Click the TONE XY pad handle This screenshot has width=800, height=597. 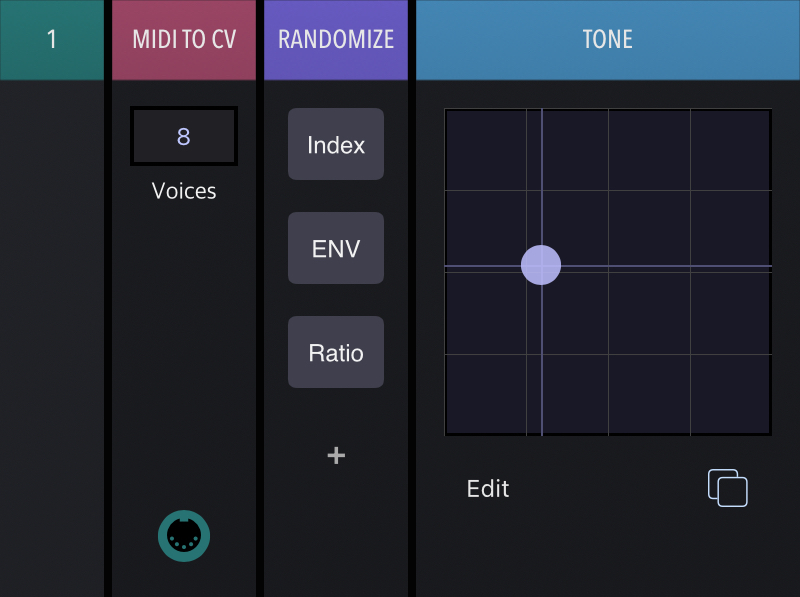(x=541, y=265)
